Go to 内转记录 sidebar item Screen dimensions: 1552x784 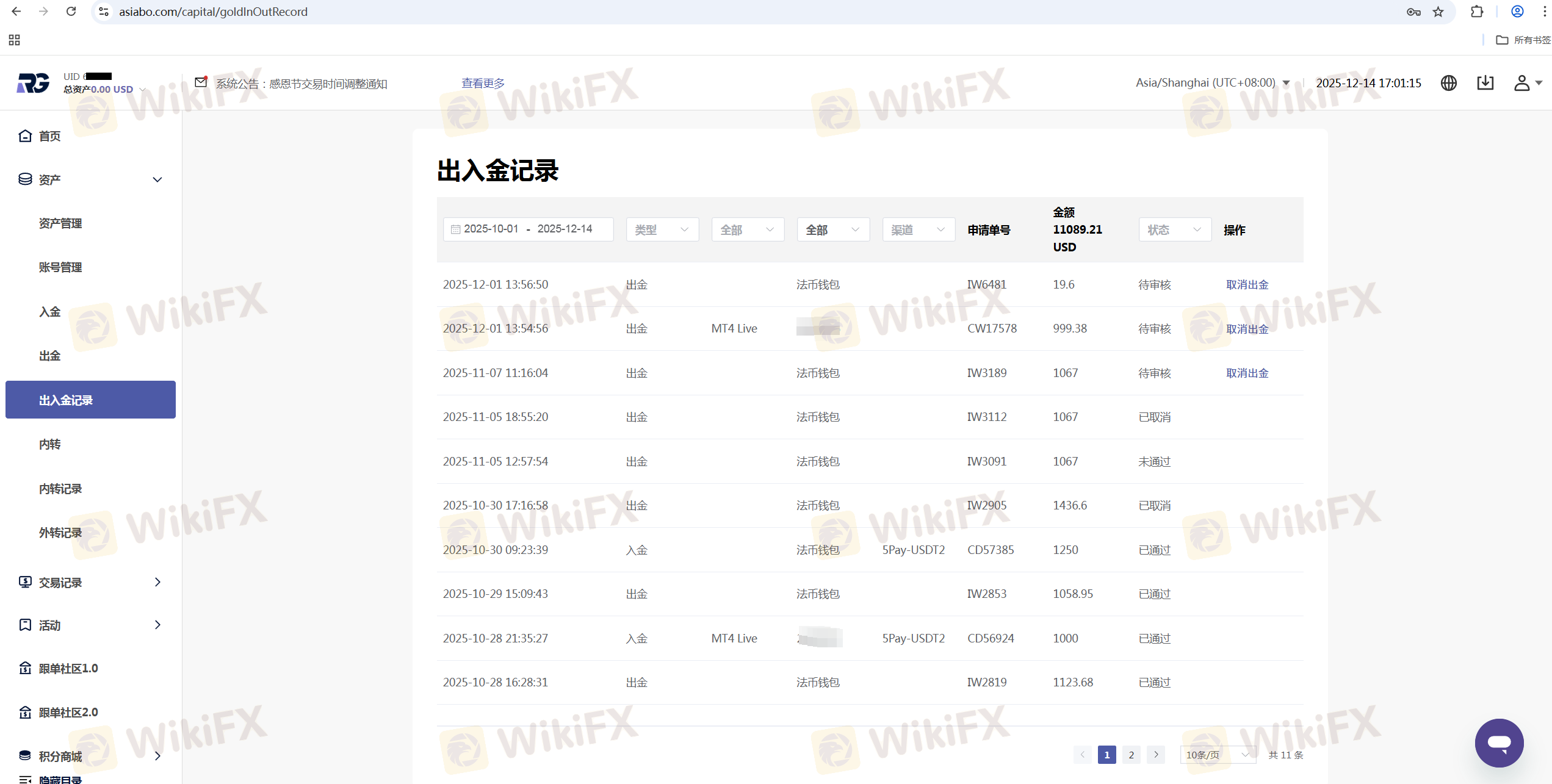[x=60, y=489]
